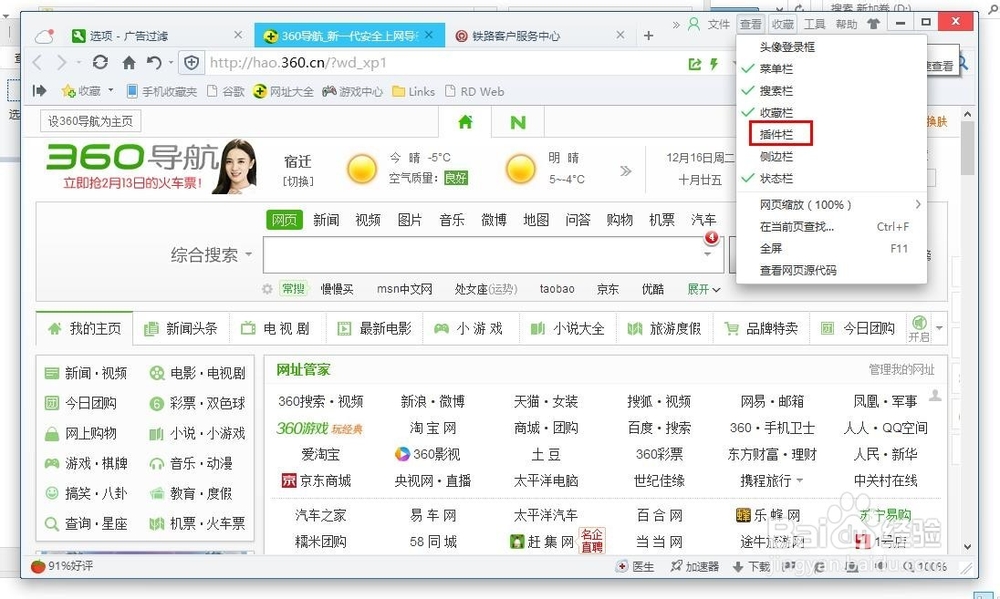Click the 91%好评 tomato icon

click(x=38, y=566)
